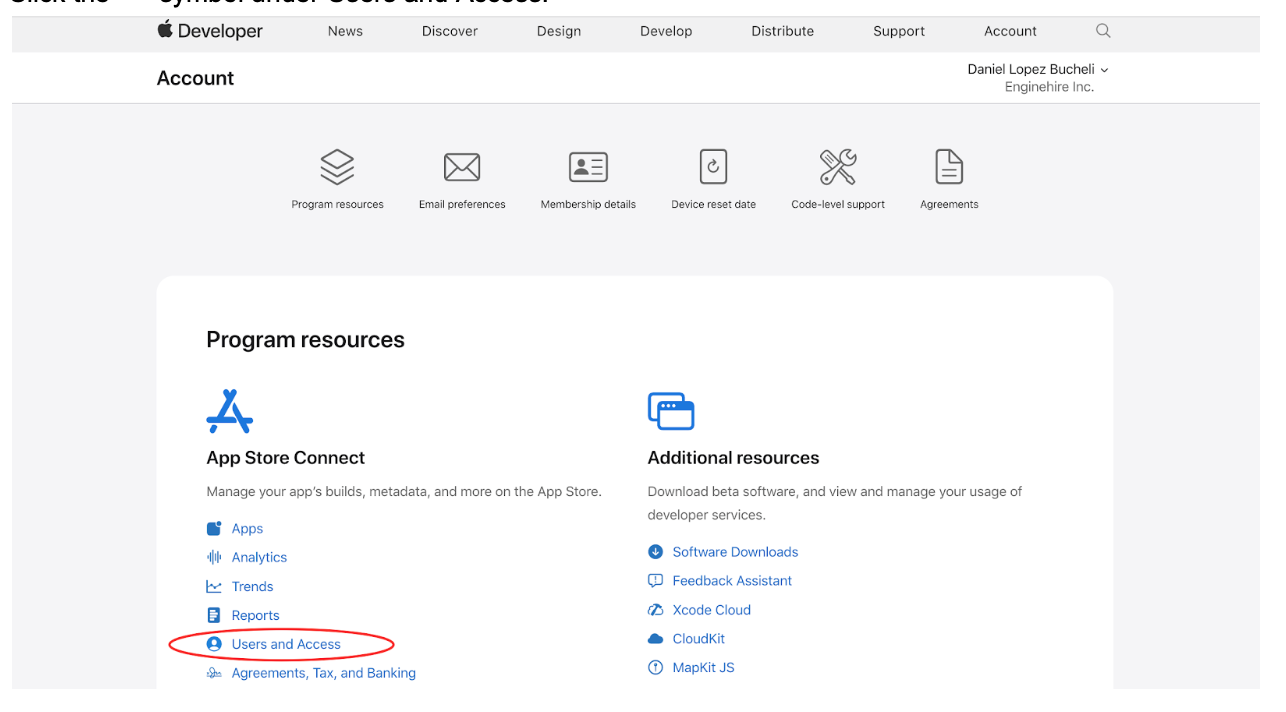Open the Support menu
This screenshot has width=1286, height=712.
point(899,31)
